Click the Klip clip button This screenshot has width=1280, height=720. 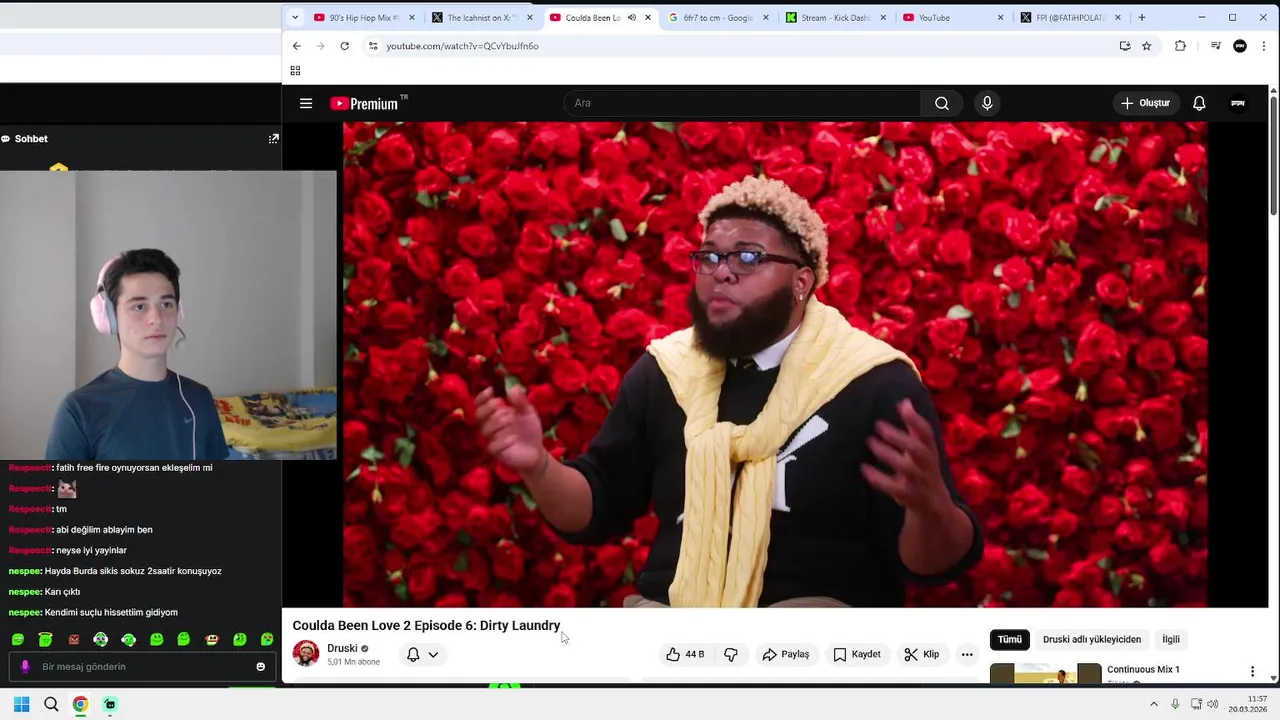[922, 654]
